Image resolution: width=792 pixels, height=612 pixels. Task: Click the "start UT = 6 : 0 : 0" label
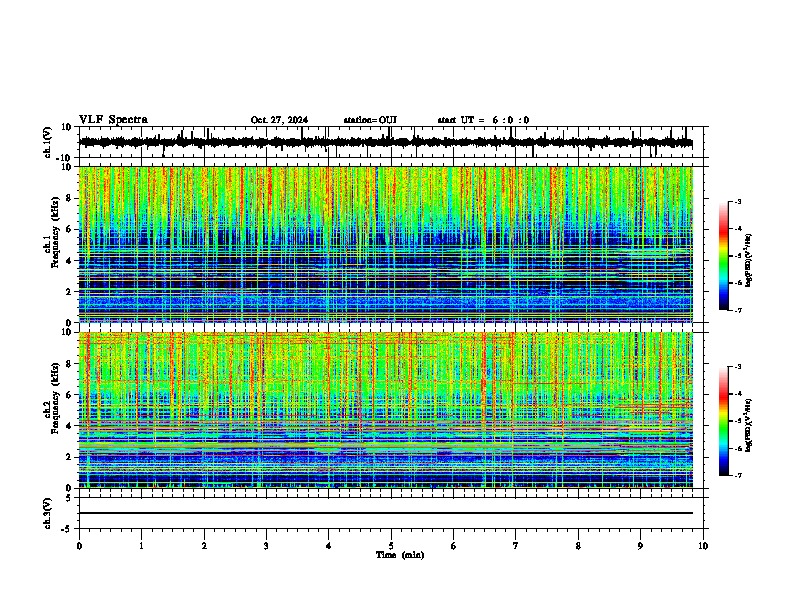(x=483, y=120)
